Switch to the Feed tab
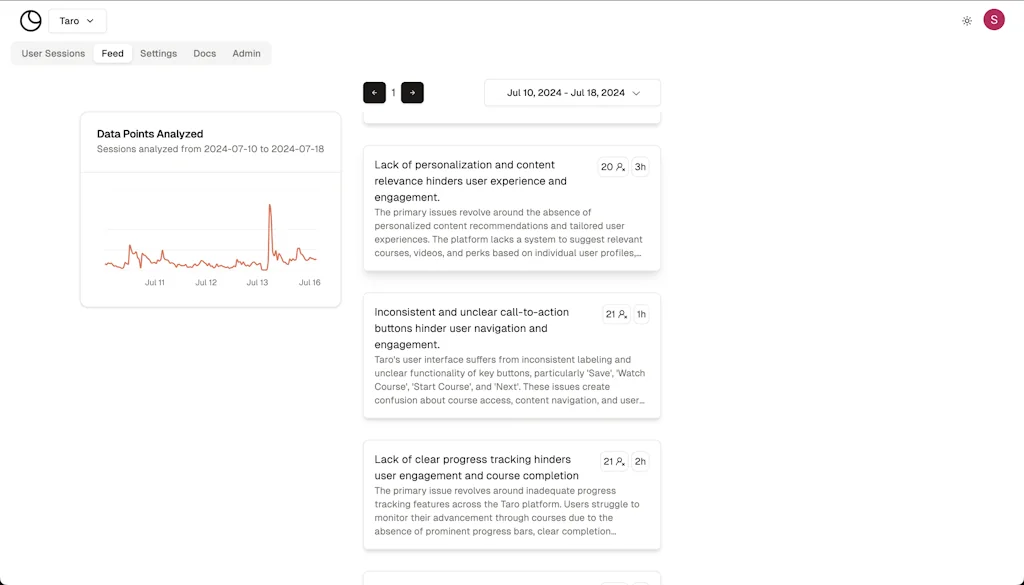 [x=112, y=53]
